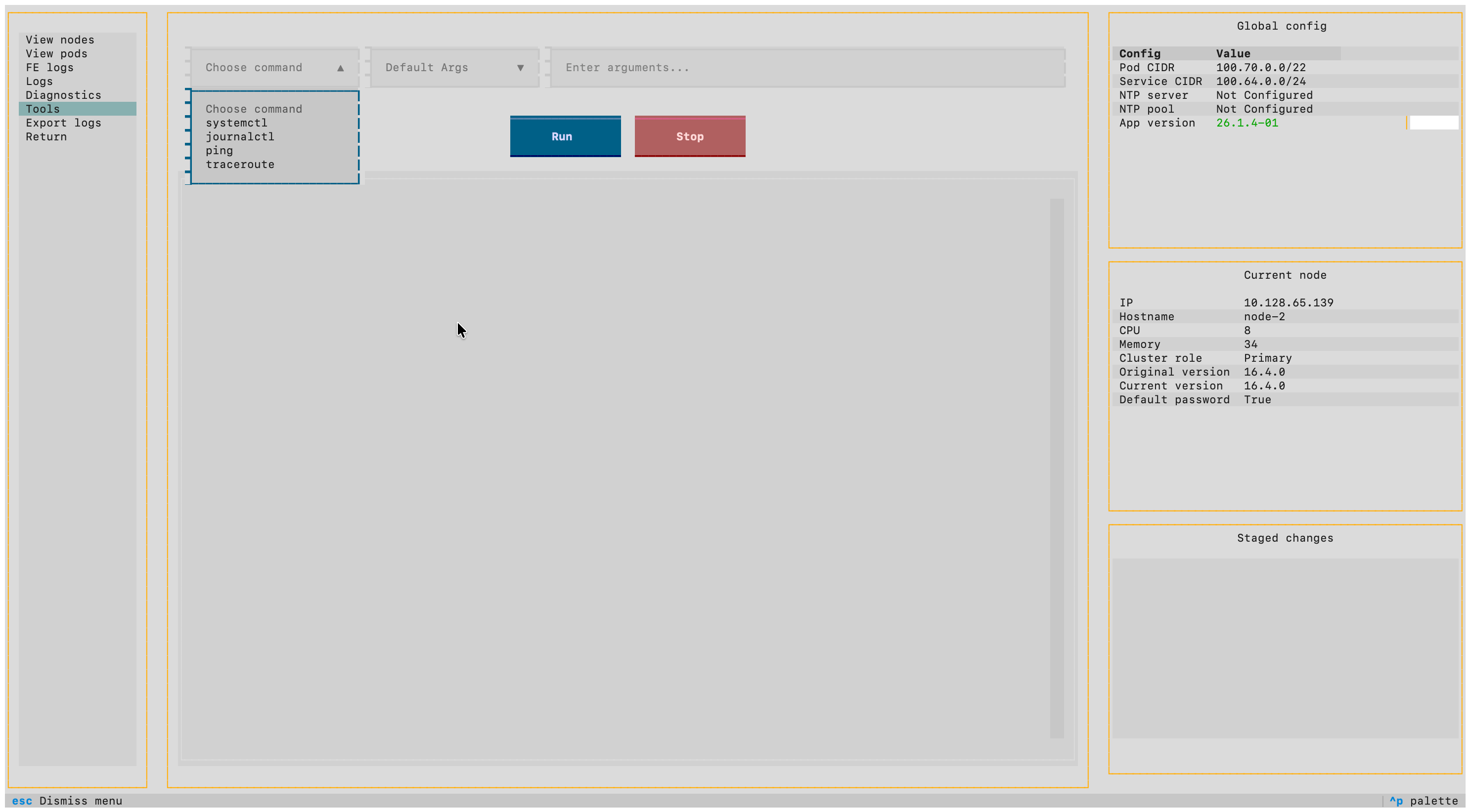
Task: Click Pod CIDR value 100.70.0.0/22
Action: coord(1260,67)
